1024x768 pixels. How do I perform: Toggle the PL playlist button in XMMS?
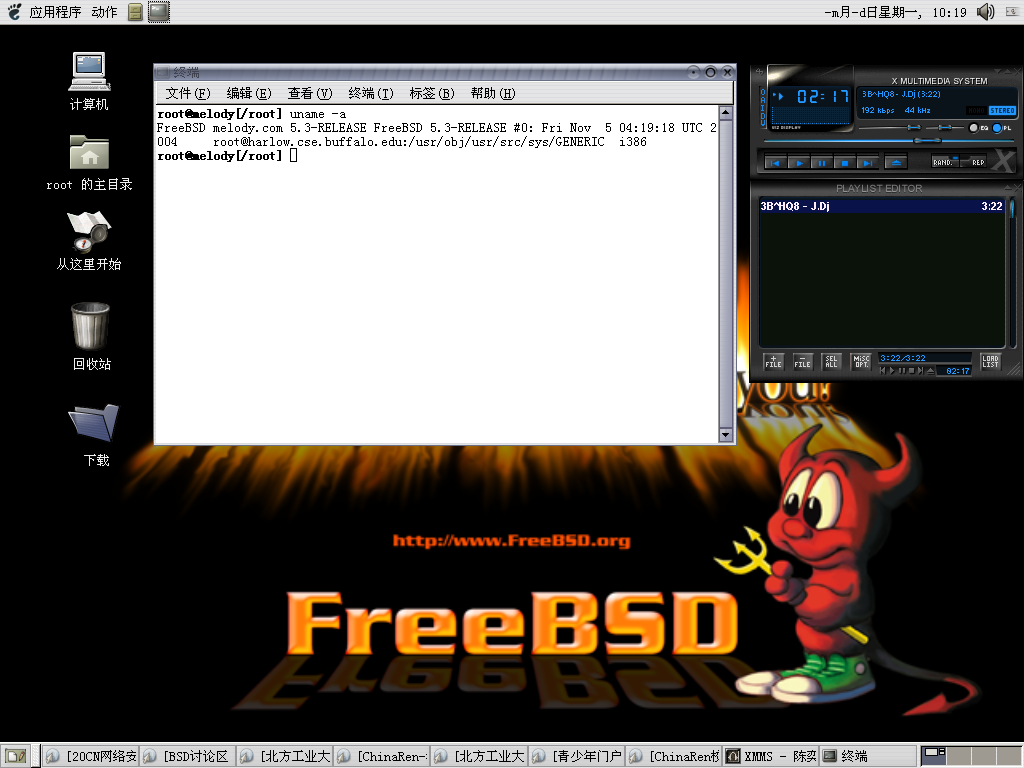click(1002, 128)
